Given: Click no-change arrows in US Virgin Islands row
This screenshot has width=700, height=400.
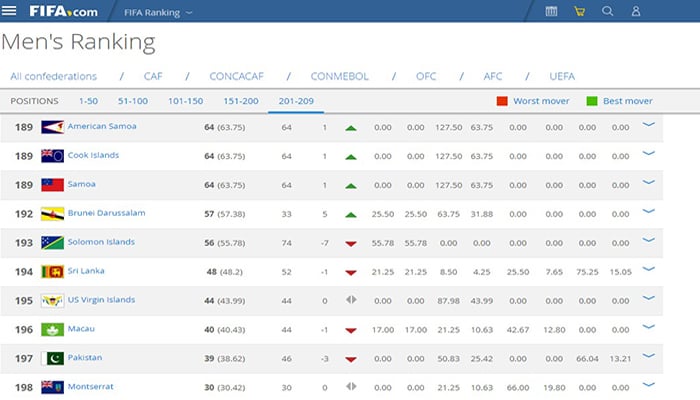Looking at the screenshot, I should [351, 300].
